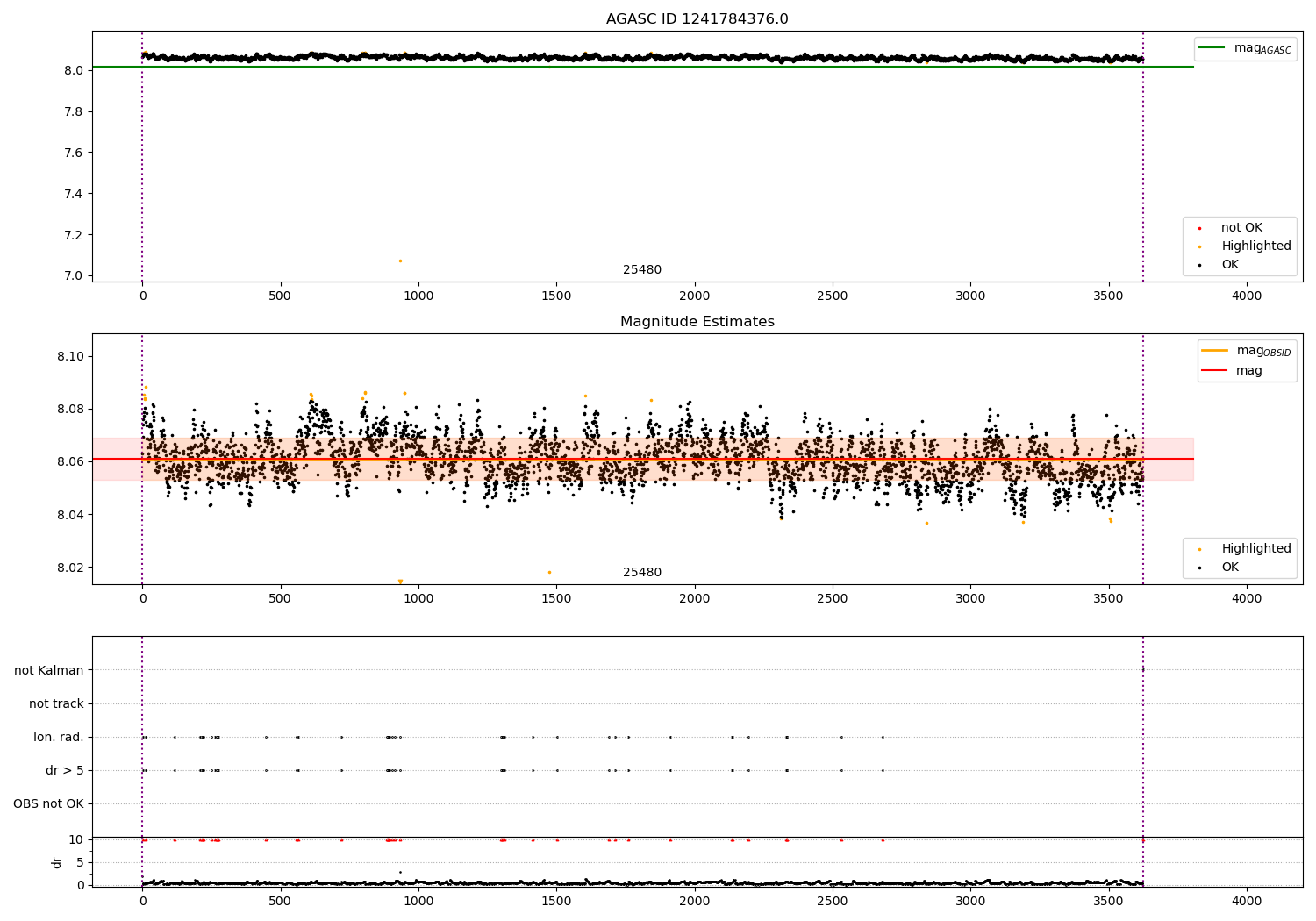Click the isolated dr point near x≈935
The image size is (1316, 921).
pyautogui.click(x=400, y=872)
